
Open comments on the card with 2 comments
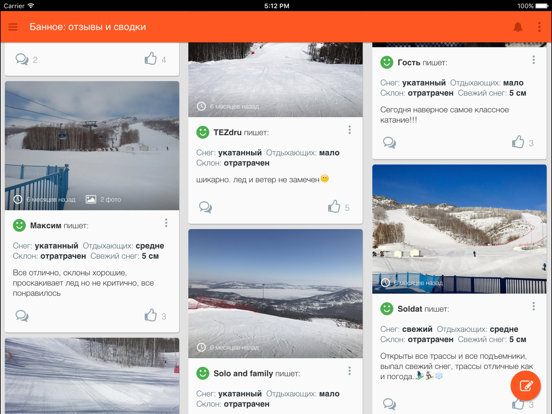[22, 59]
